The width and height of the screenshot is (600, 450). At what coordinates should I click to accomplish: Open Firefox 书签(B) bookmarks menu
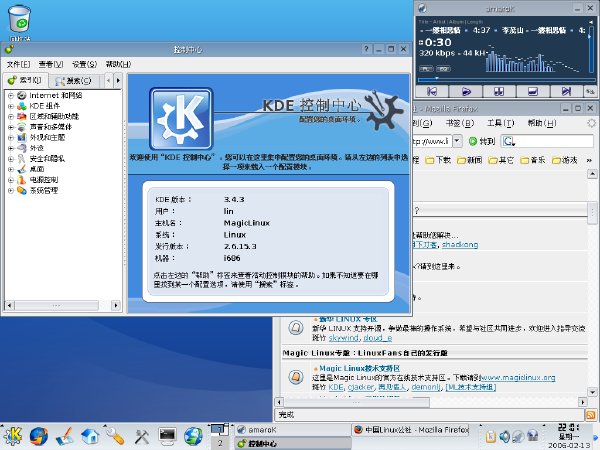460,123
